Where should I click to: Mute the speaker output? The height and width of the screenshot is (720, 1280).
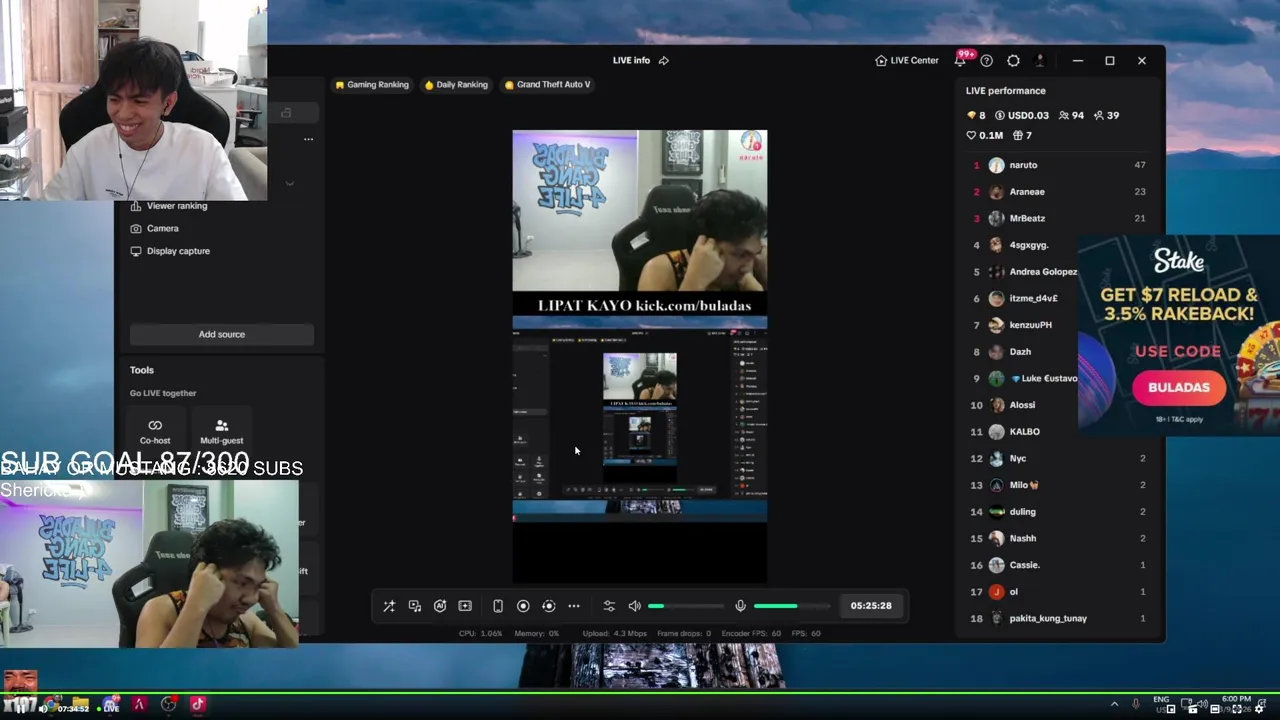(x=634, y=606)
